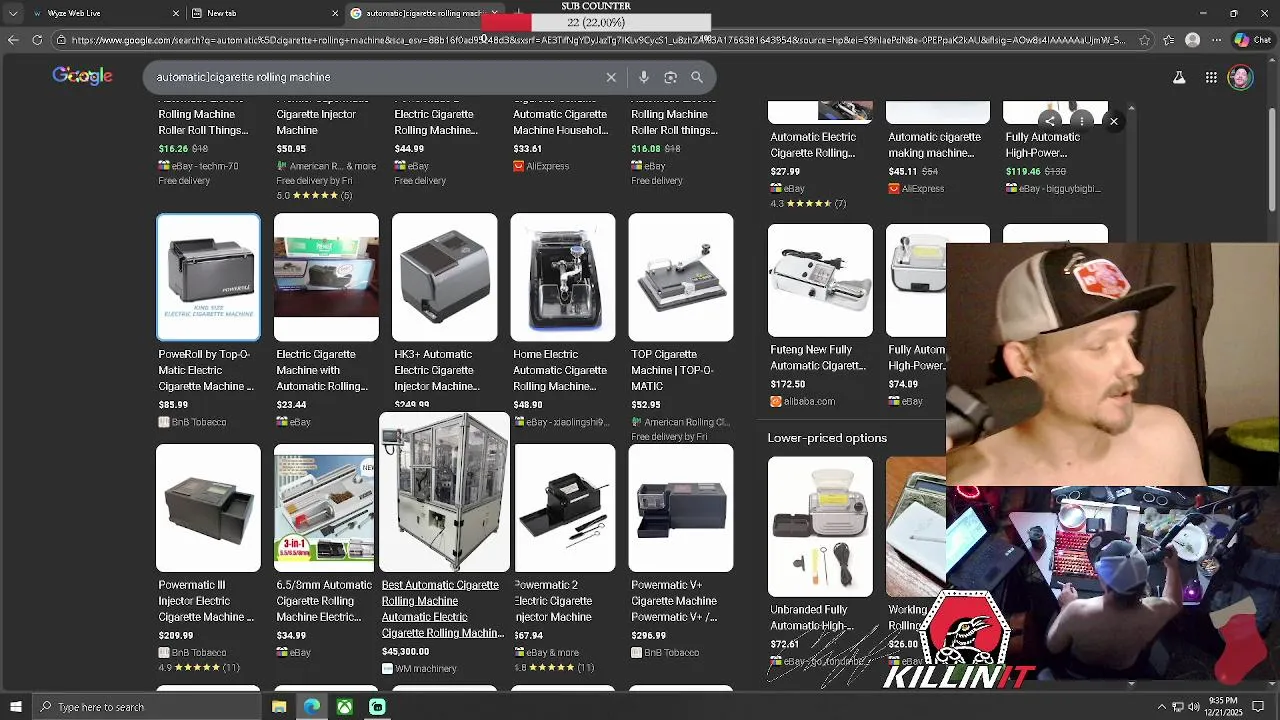This screenshot has width=1280, height=720.
Task: Bookmark this page with the star icon
Action: pos(1144,40)
